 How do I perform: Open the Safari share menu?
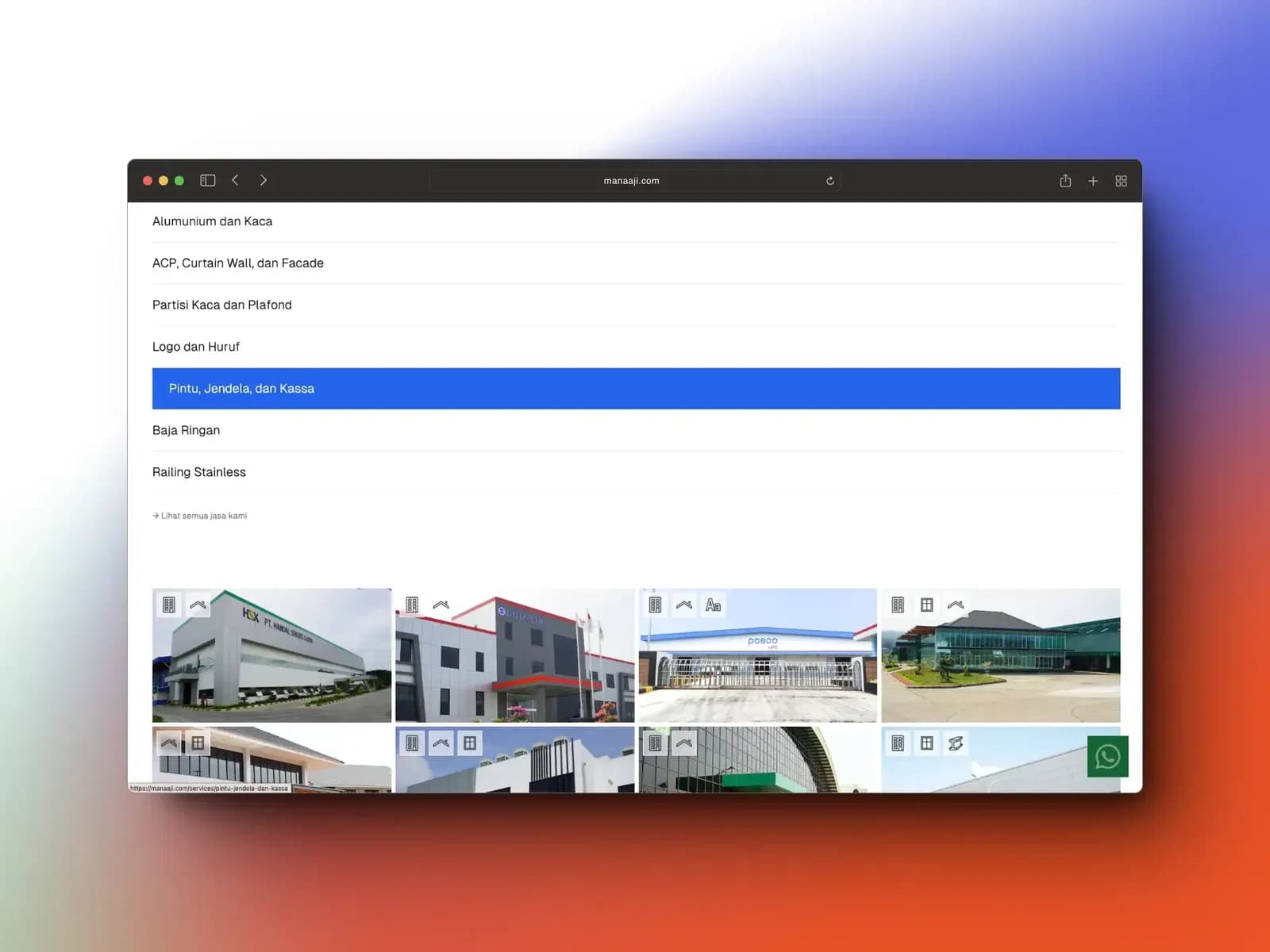coord(1065,181)
